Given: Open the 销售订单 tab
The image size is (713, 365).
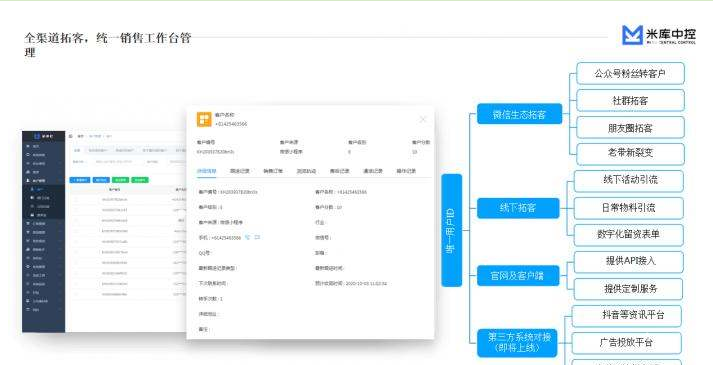Looking at the screenshot, I should 273,171.
